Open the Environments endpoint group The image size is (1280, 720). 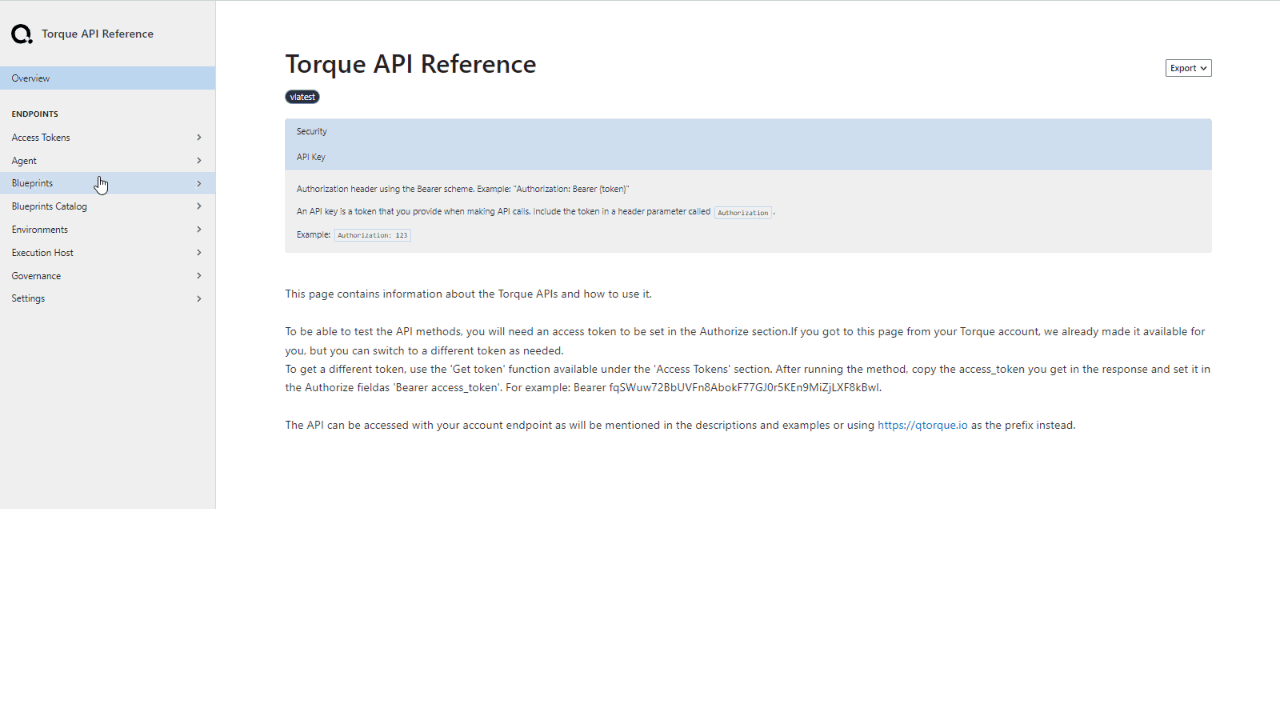click(107, 229)
